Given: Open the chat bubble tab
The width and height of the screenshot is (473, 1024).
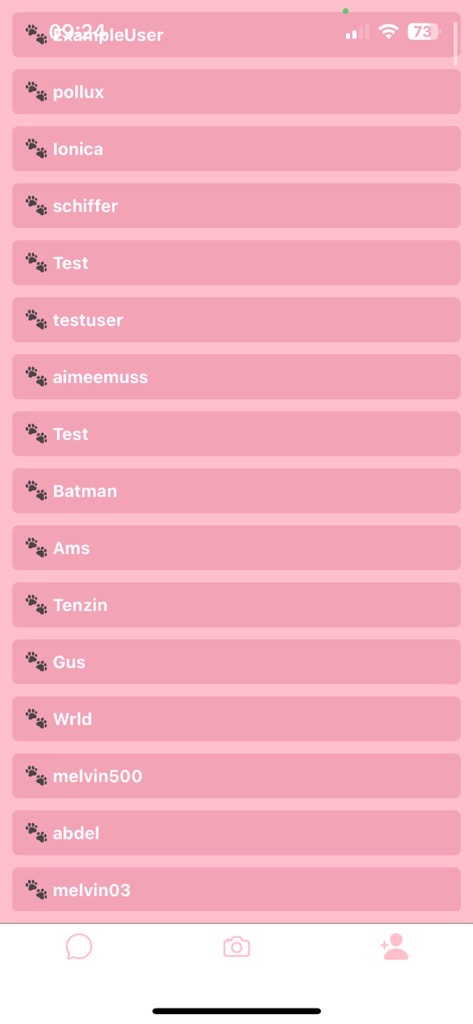Looking at the screenshot, I should pos(79,946).
